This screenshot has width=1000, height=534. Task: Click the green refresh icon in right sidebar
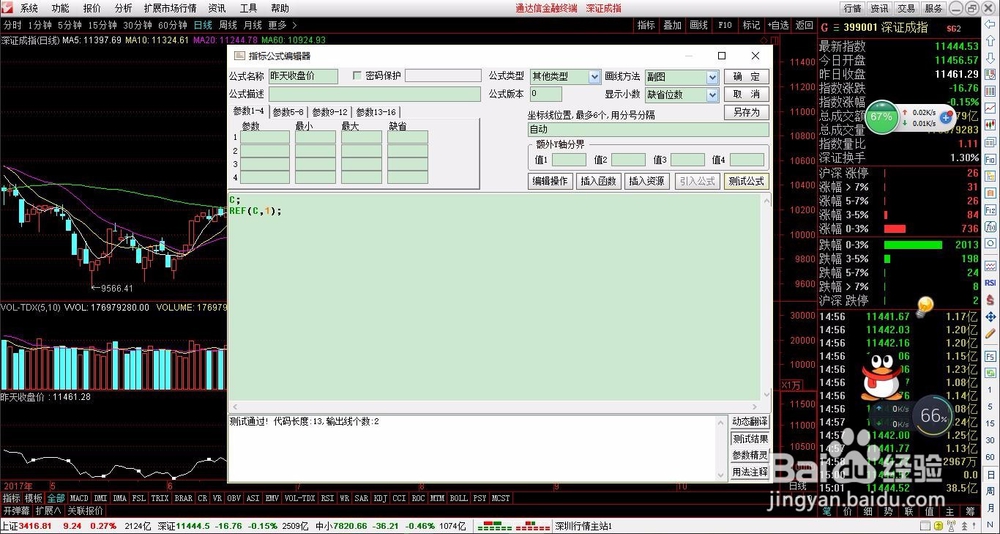(990, 373)
